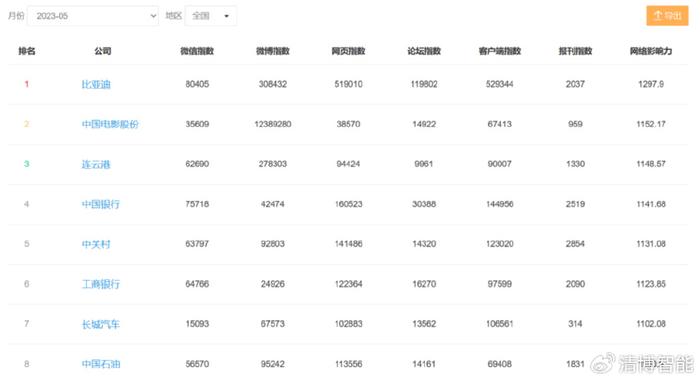Click the Weibo logo watermark icon
Screen dimensions: 700x380
[603, 363]
